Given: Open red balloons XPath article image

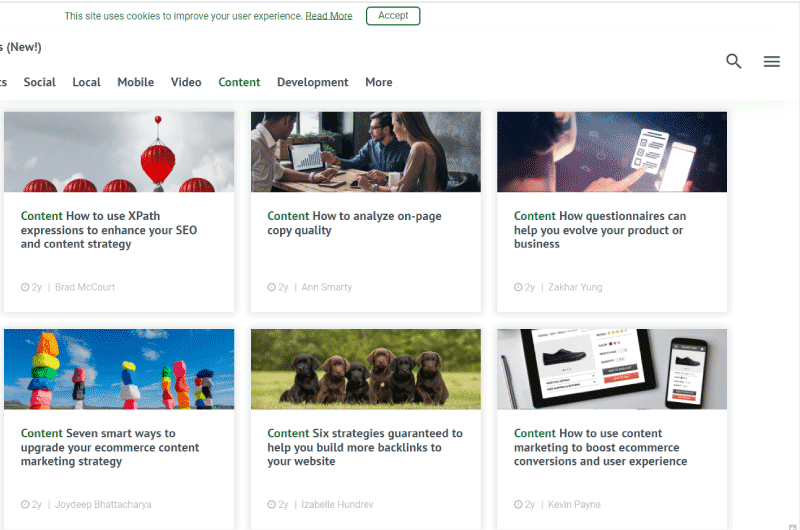Looking at the screenshot, I should tap(119, 152).
